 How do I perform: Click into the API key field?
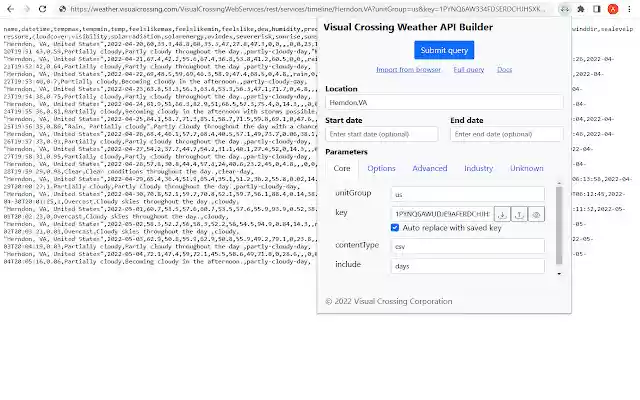tap(442, 214)
